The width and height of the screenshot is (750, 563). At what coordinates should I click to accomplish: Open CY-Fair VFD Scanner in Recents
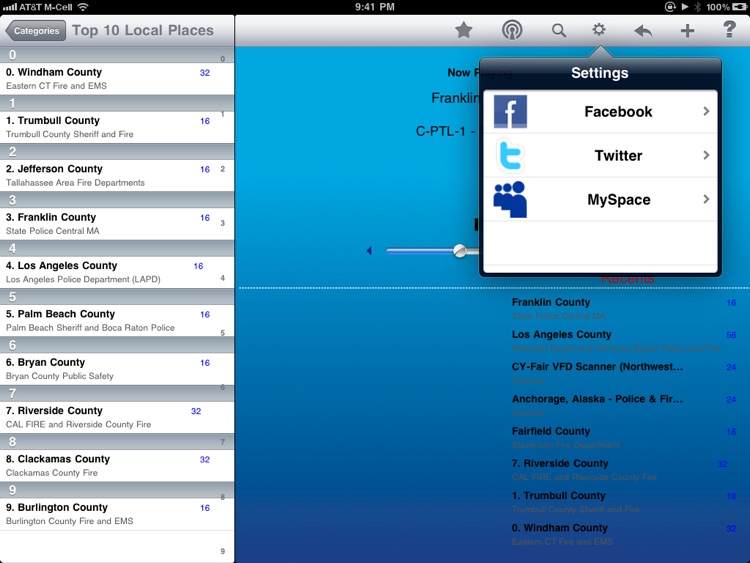pos(624,373)
